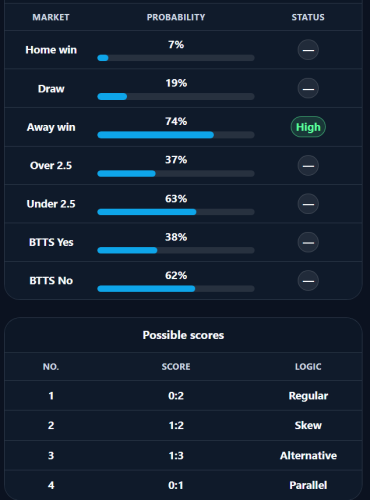The height and width of the screenshot is (500, 370).
Task: Select the High status badge for Away win
Action: (x=308, y=127)
